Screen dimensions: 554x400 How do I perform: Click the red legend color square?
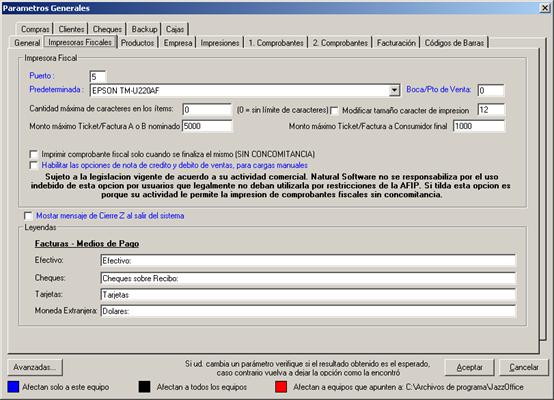coord(281,387)
